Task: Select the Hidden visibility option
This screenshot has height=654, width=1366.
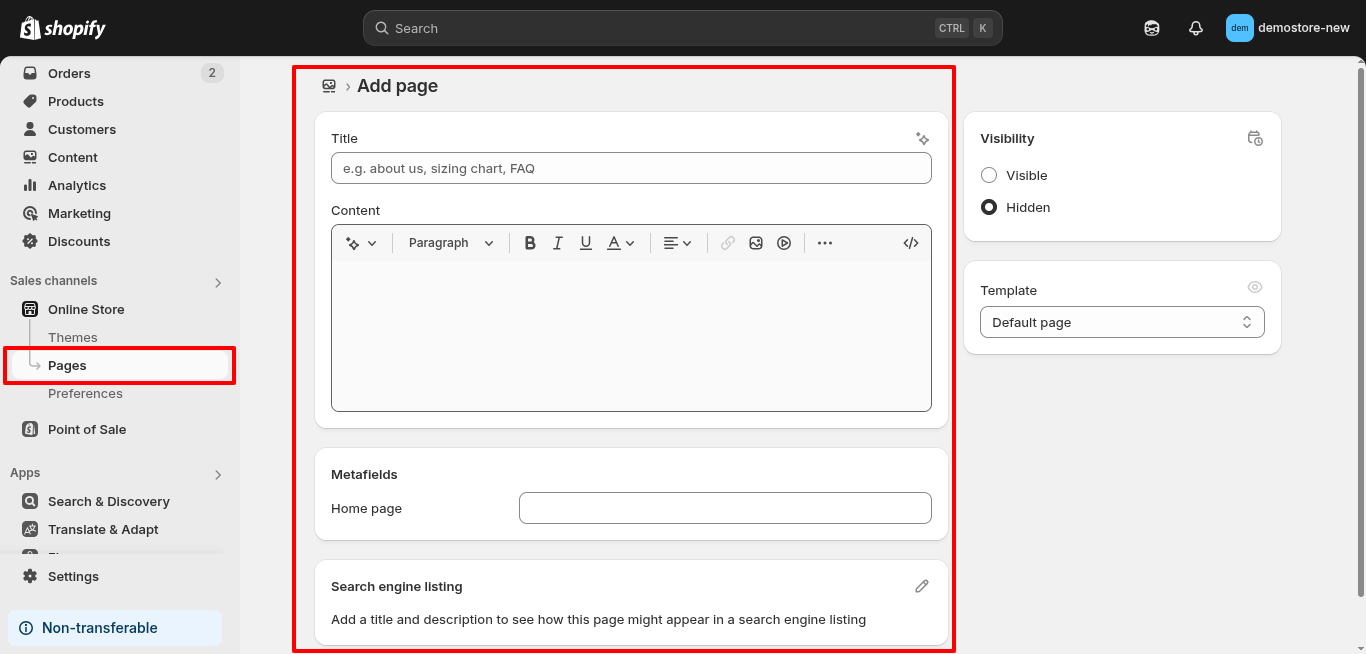Action: pos(989,207)
